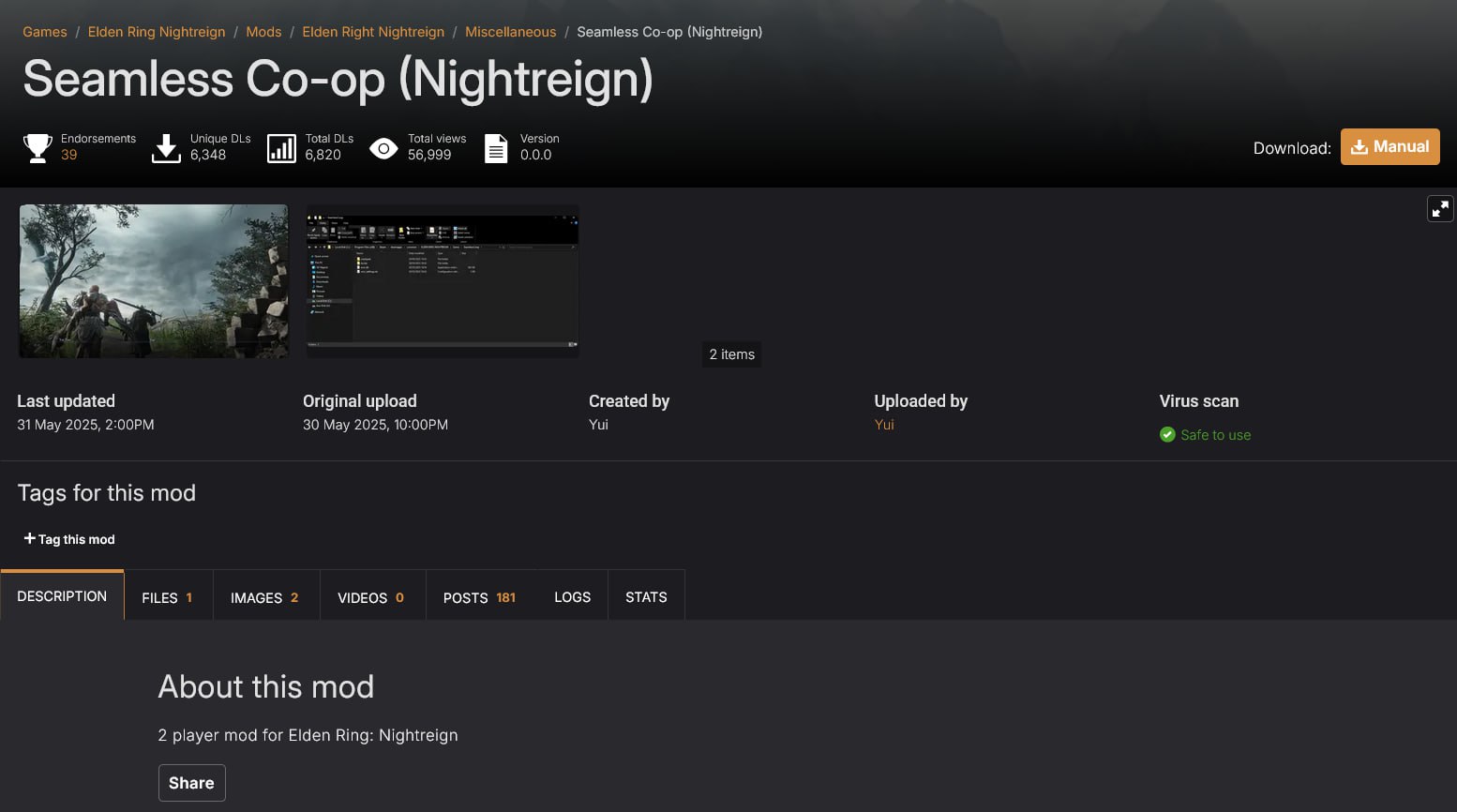The width and height of the screenshot is (1457, 812).
Task: Open the game landscape screenshot thumbnail
Action: pos(154,281)
